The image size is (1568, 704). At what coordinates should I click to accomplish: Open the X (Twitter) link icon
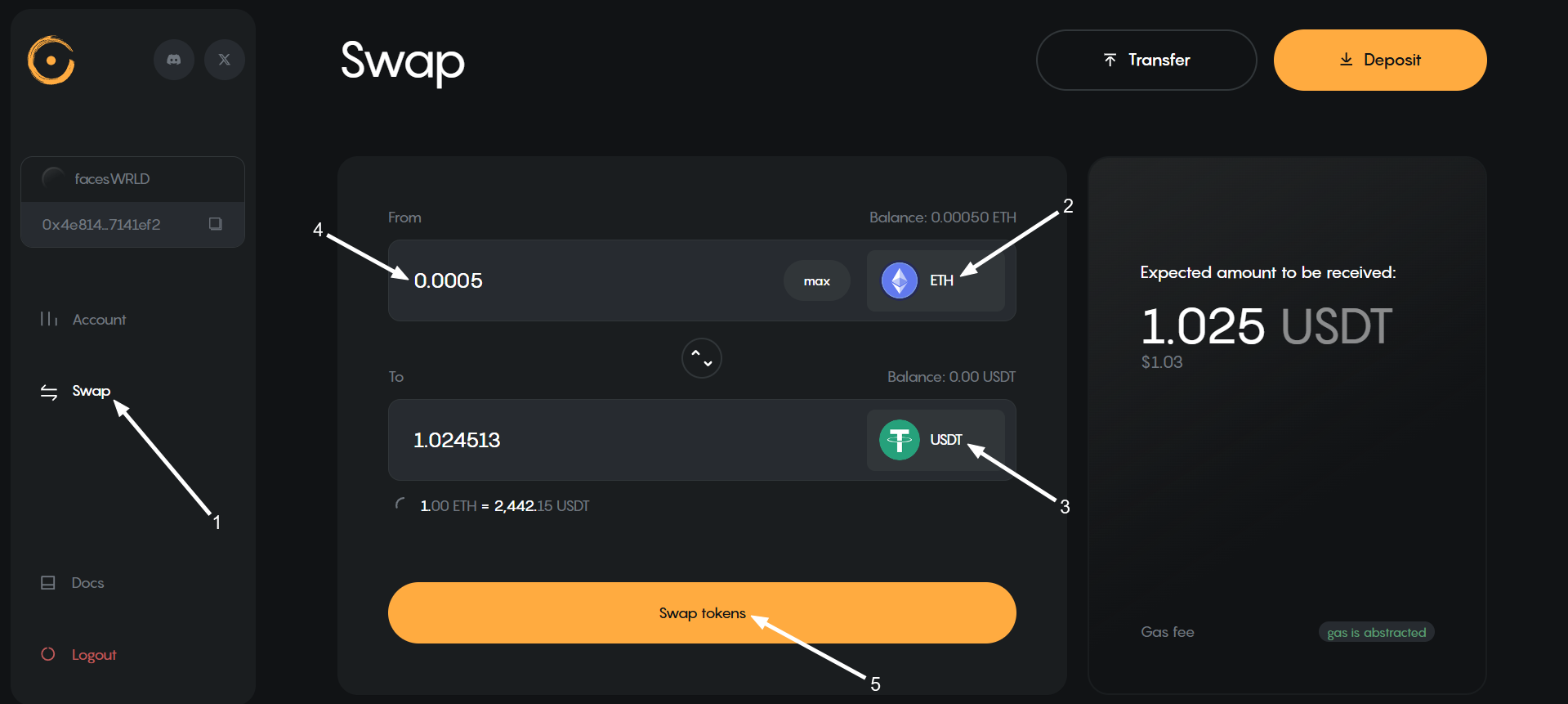(225, 60)
